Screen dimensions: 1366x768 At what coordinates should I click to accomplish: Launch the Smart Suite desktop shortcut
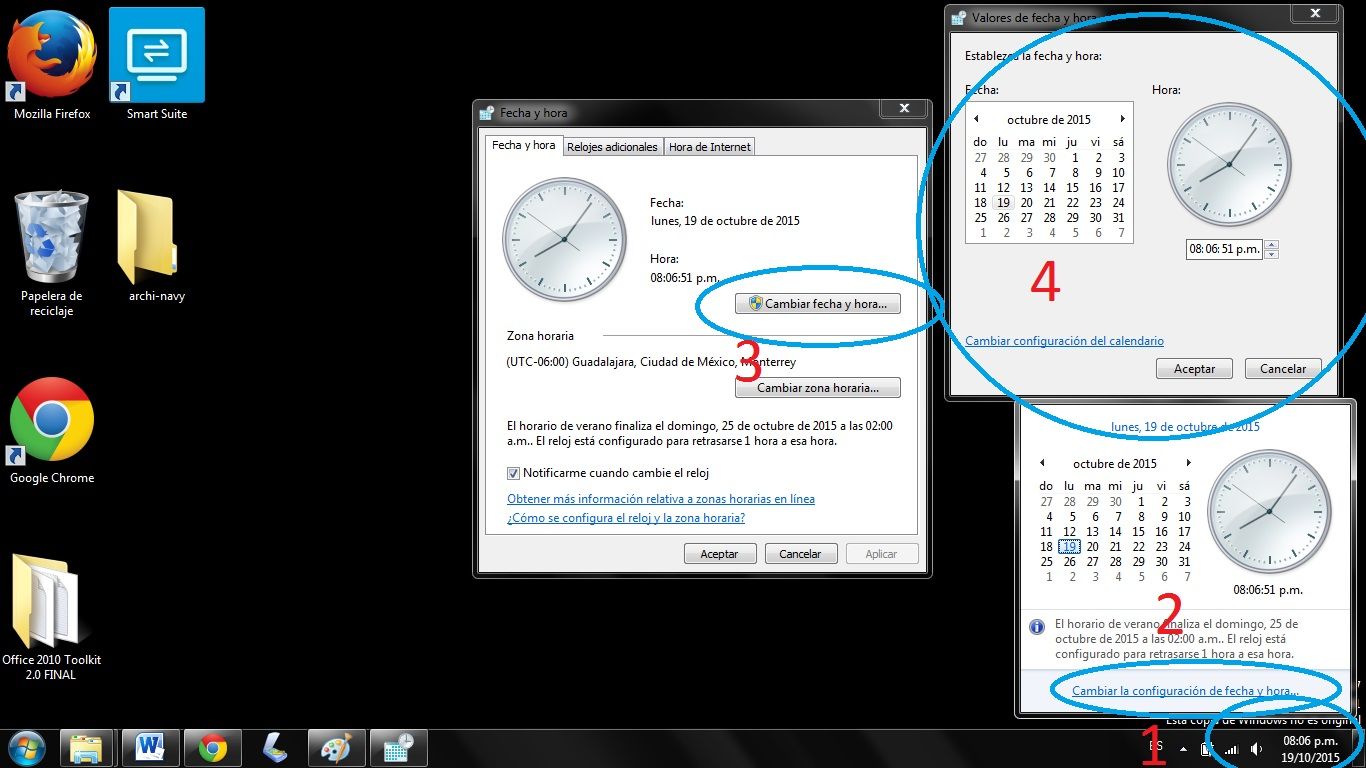tap(157, 63)
